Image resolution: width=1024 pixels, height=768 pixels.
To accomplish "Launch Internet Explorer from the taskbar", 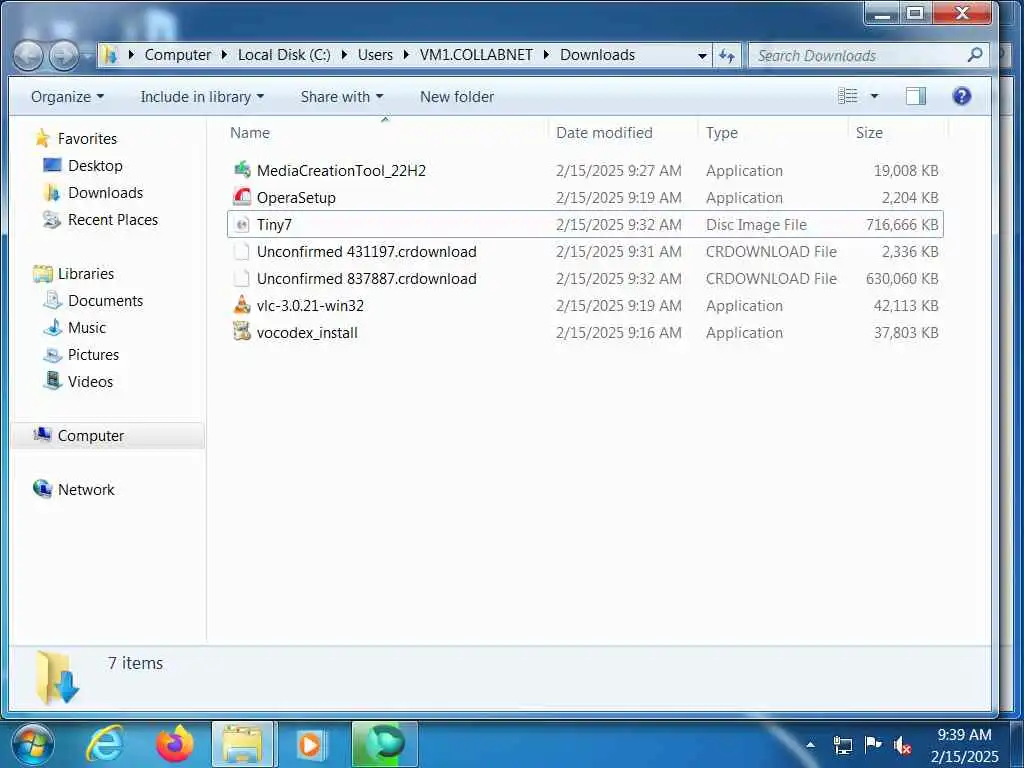I will 106,744.
